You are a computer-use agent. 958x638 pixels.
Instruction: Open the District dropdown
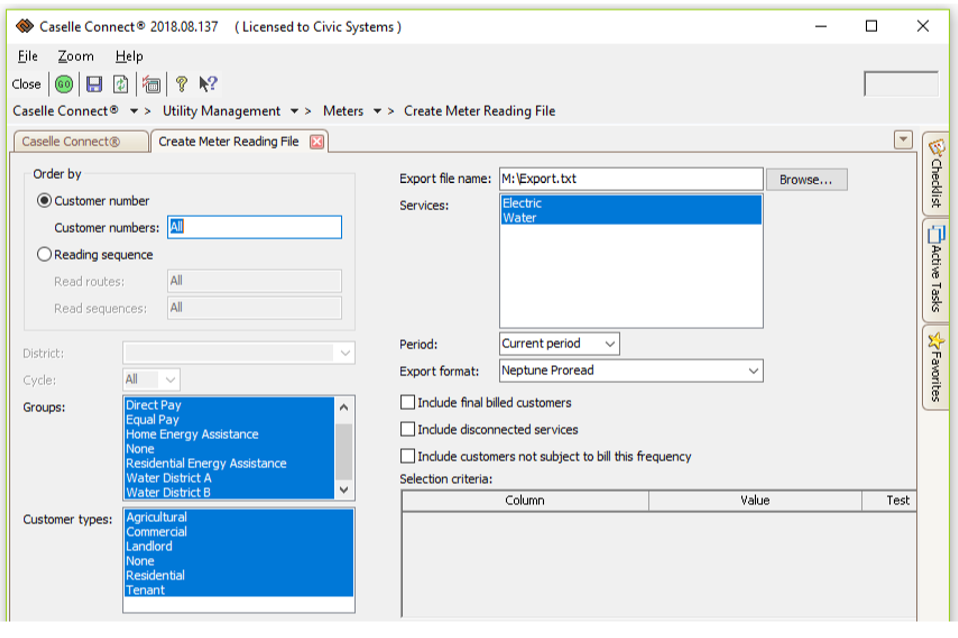pos(345,353)
